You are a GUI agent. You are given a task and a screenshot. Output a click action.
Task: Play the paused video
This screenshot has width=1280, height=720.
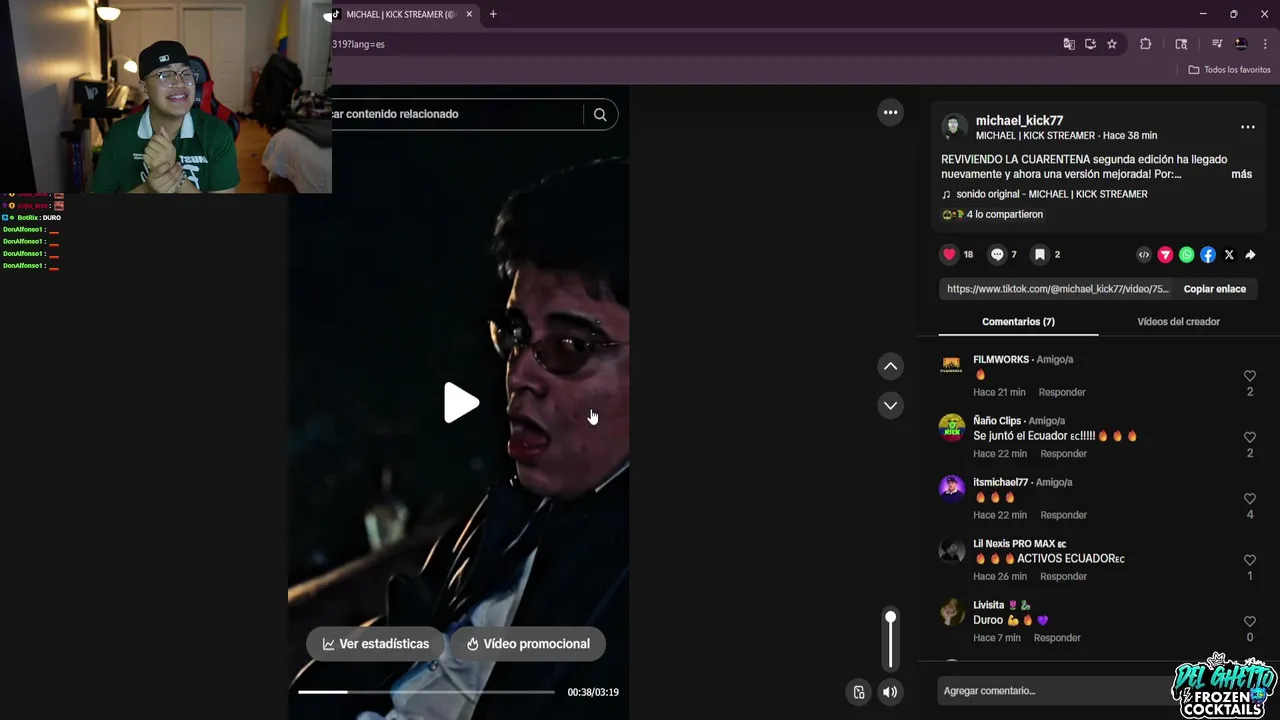tap(461, 403)
